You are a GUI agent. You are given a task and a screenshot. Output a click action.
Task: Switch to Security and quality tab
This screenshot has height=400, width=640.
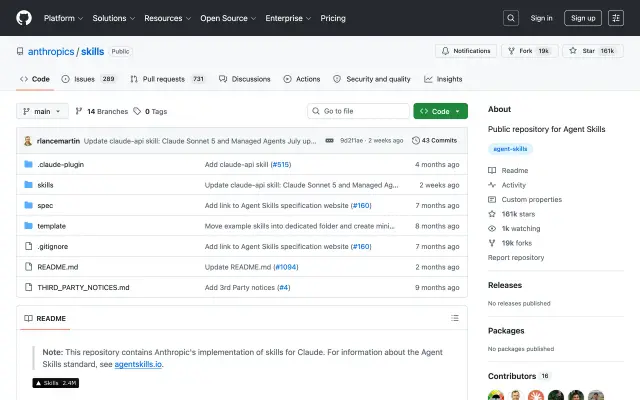click(372, 79)
